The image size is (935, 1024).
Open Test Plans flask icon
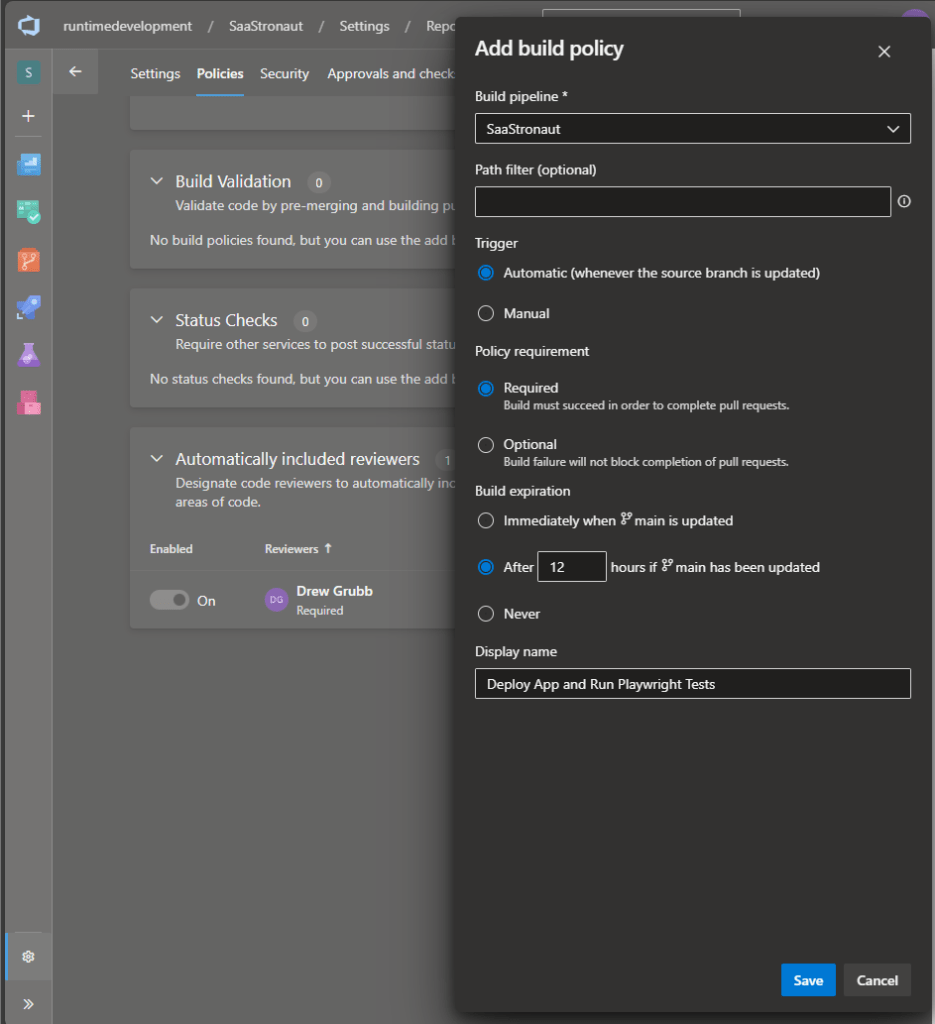tap(28, 355)
